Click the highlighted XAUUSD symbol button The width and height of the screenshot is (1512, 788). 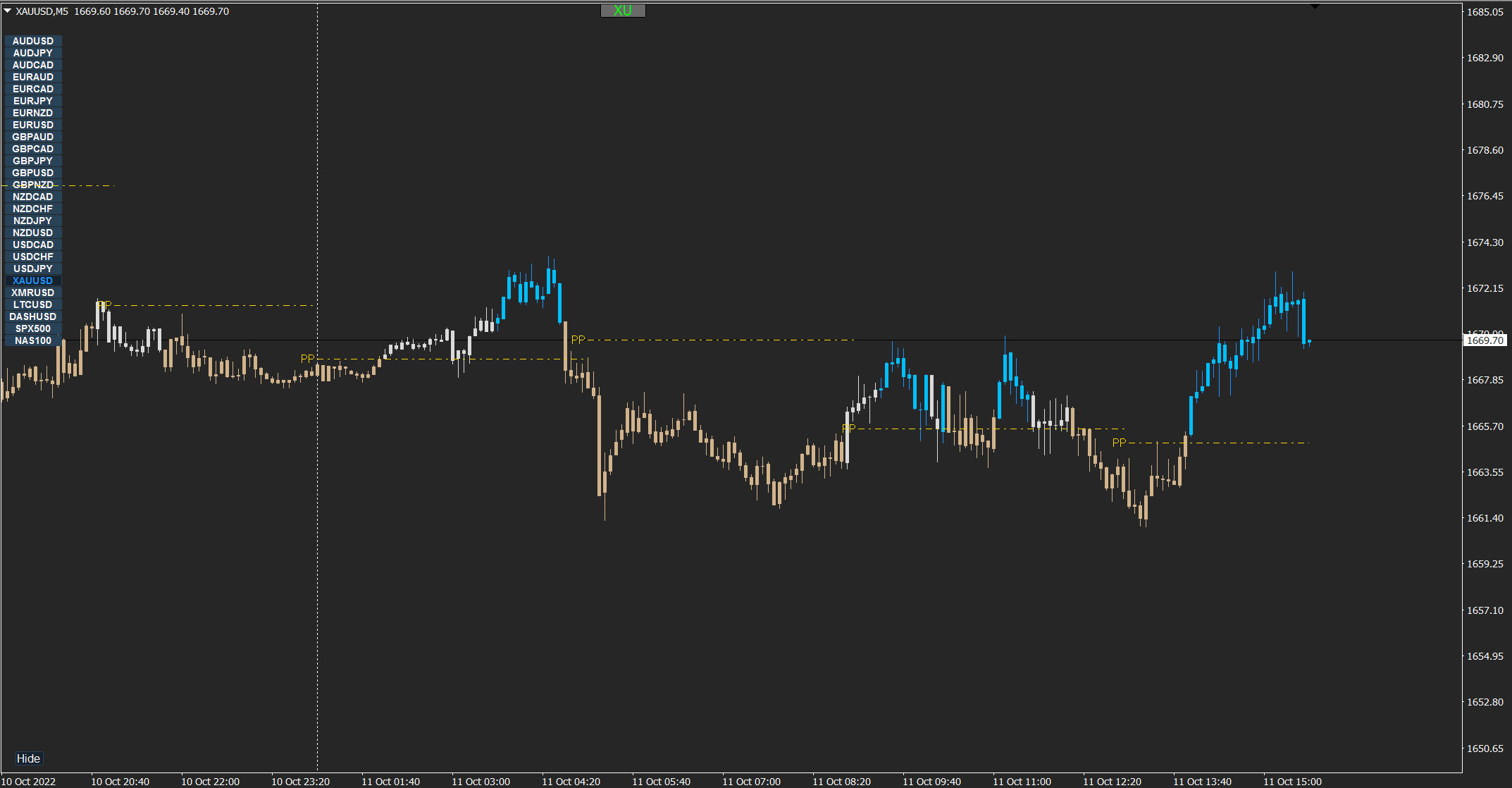(x=33, y=281)
